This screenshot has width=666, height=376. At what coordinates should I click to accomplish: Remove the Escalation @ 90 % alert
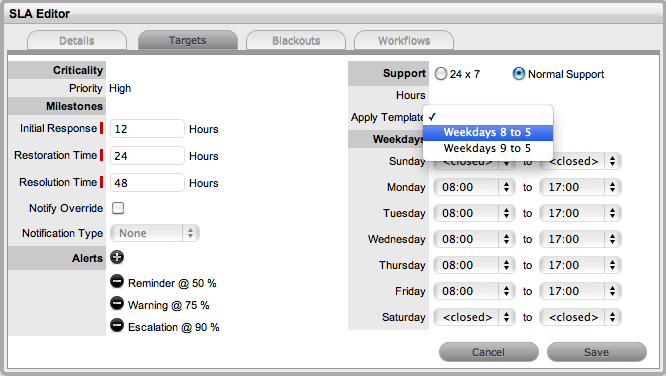click(x=117, y=325)
